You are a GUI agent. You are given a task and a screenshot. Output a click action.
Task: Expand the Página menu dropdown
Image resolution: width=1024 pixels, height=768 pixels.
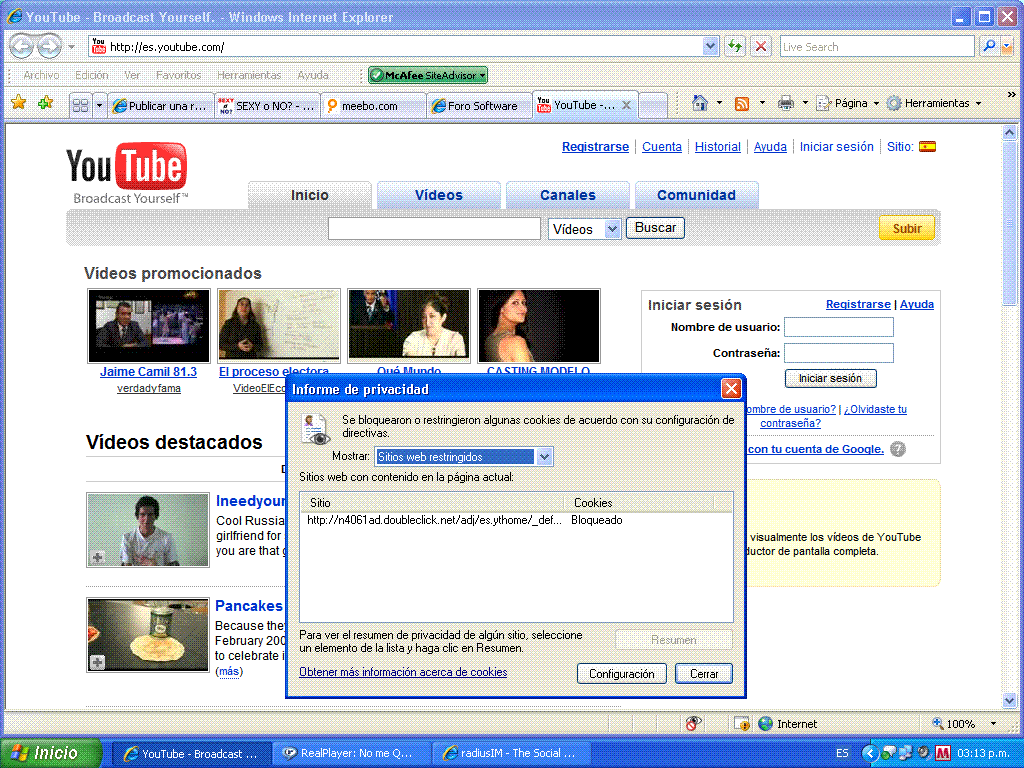876,103
